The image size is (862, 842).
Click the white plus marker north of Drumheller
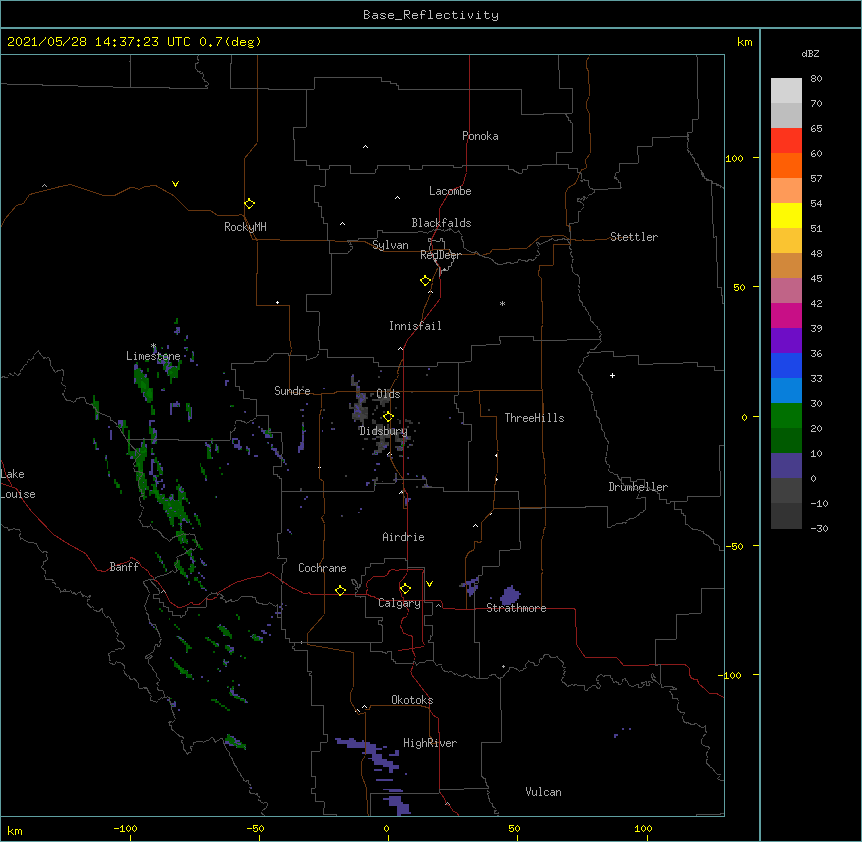coord(612,375)
